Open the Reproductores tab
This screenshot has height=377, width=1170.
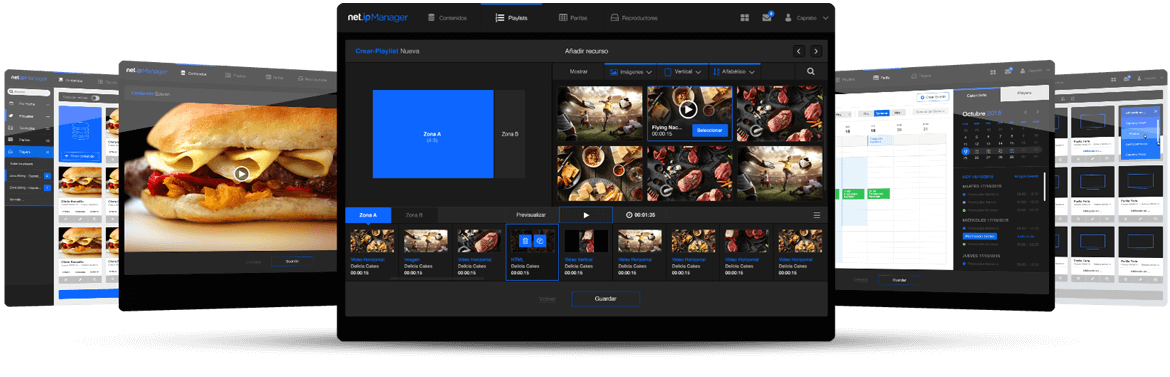pos(634,18)
